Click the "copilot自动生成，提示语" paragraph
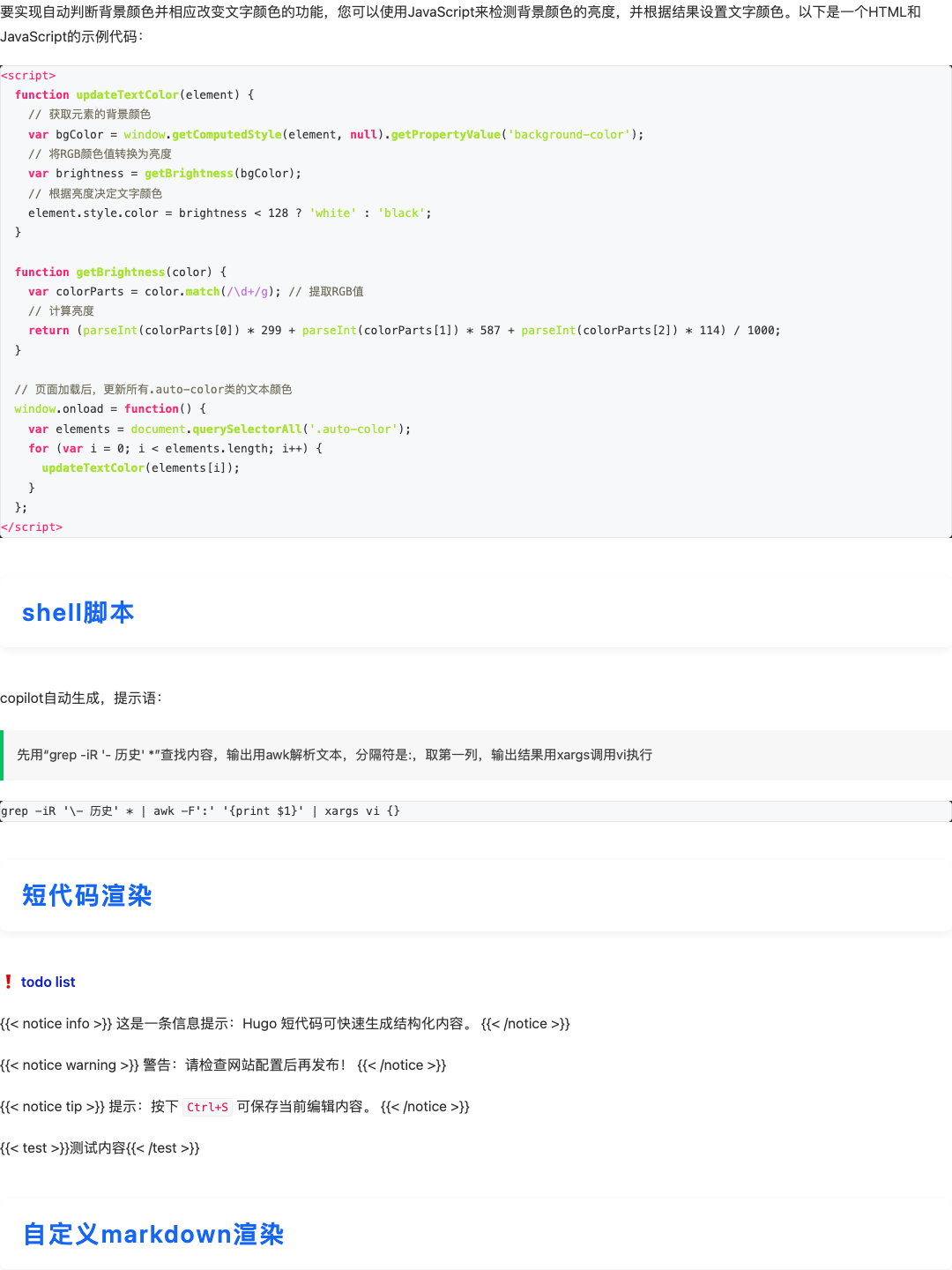Viewport: 952px width, 1270px height. click(81, 698)
